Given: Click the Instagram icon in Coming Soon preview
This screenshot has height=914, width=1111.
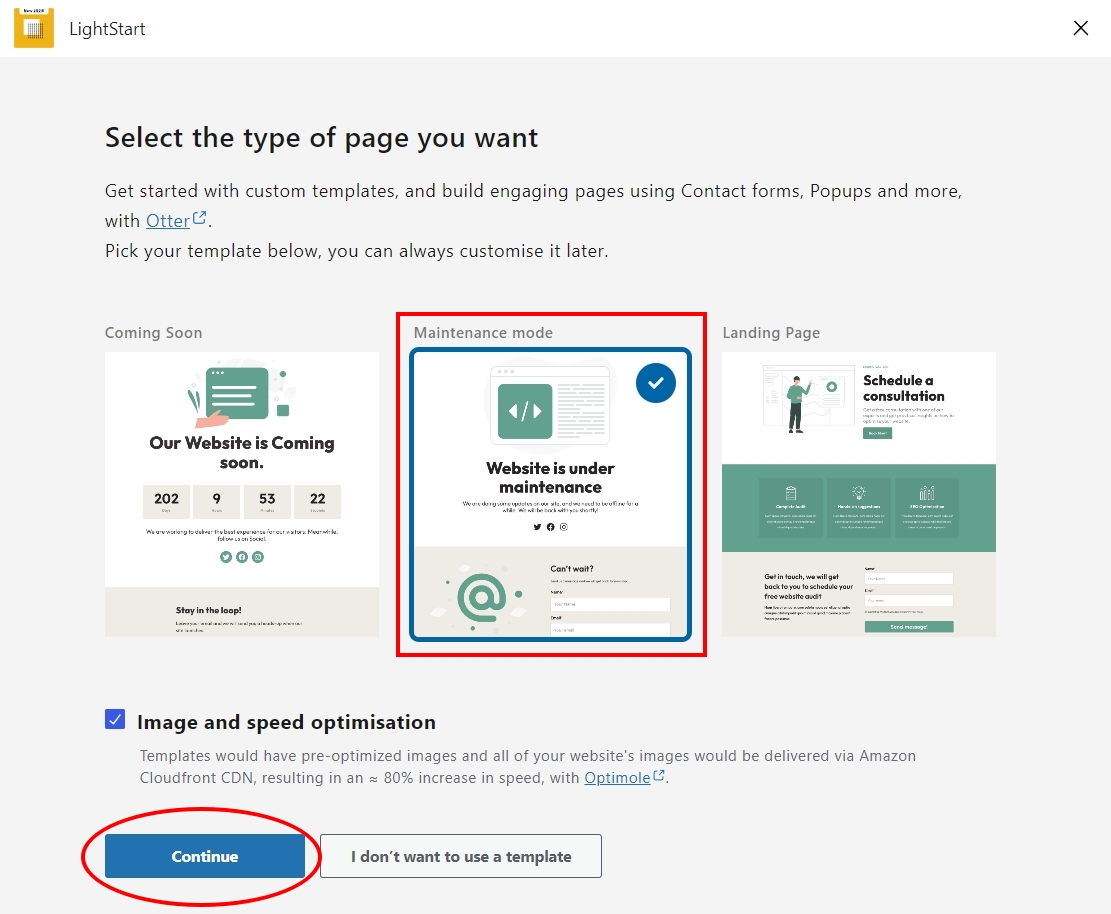Looking at the screenshot, I should 258,557.
